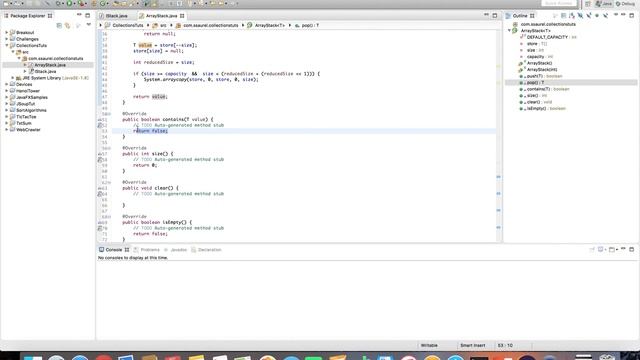
Task: Open the Problems tab
Action: 147,250
